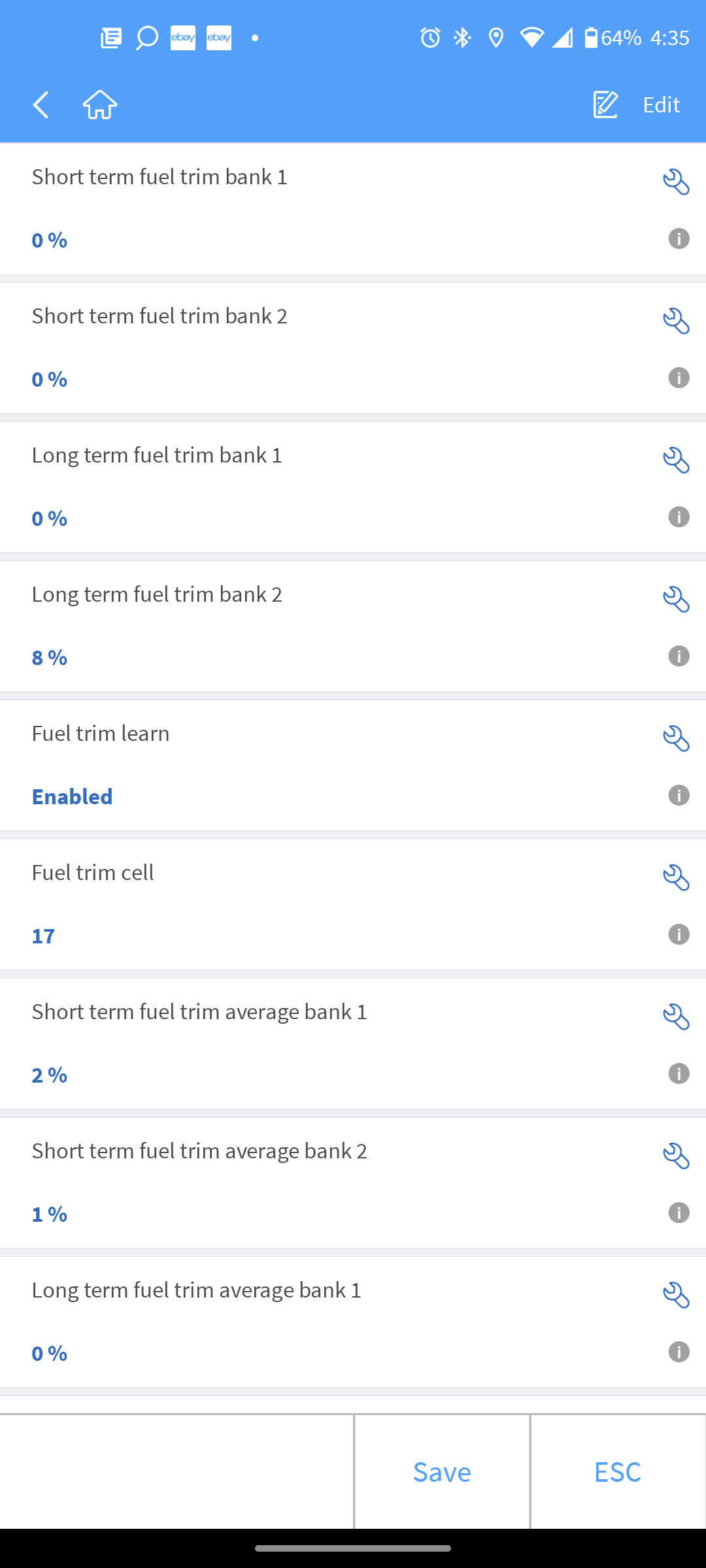Go to the home screen icon
This screenshot has height=1568, width=706.
100,105
